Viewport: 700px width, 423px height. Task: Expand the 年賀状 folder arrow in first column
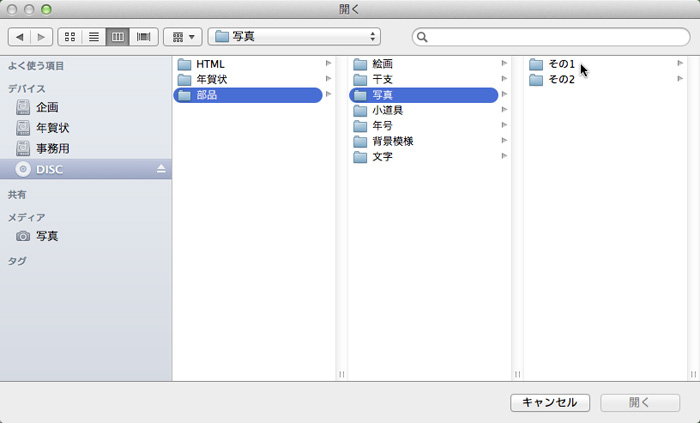(328, 79)
